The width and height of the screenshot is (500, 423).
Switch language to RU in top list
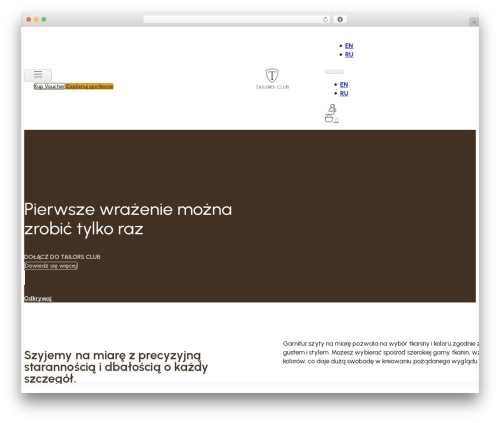coord(349,54)
